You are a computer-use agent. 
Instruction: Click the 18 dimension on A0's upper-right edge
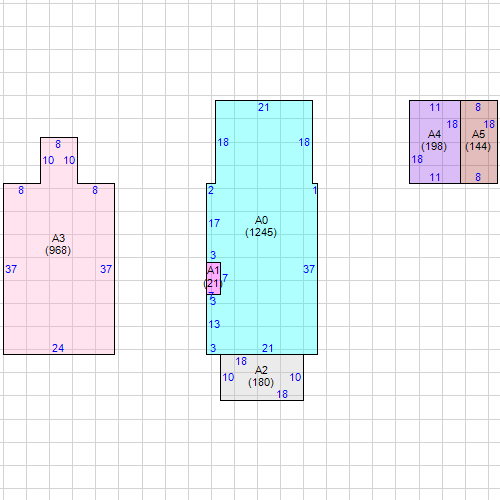click(304, 142)
